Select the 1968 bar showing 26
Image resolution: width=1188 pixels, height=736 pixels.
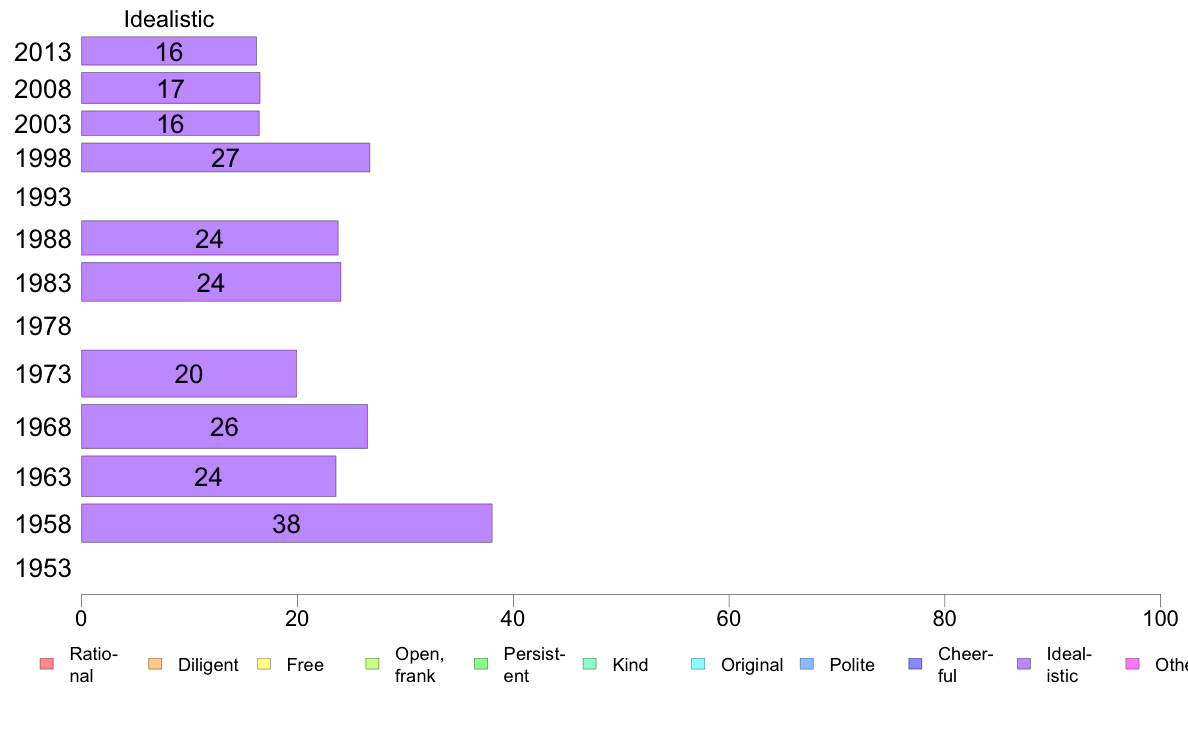pyautogui.click(x=224, y=427)
